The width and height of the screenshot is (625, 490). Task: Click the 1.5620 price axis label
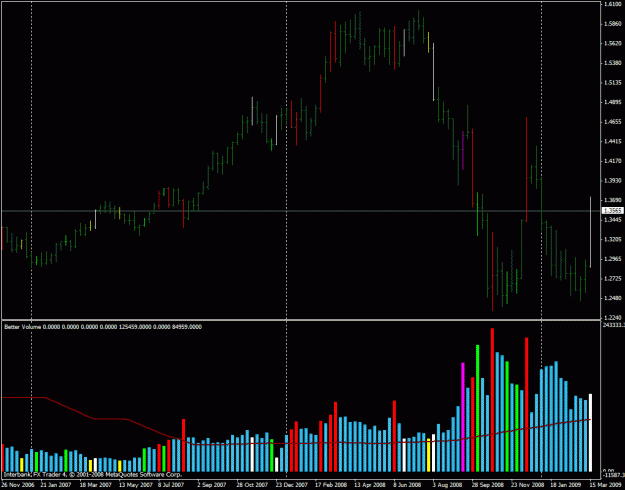(613, 43)
